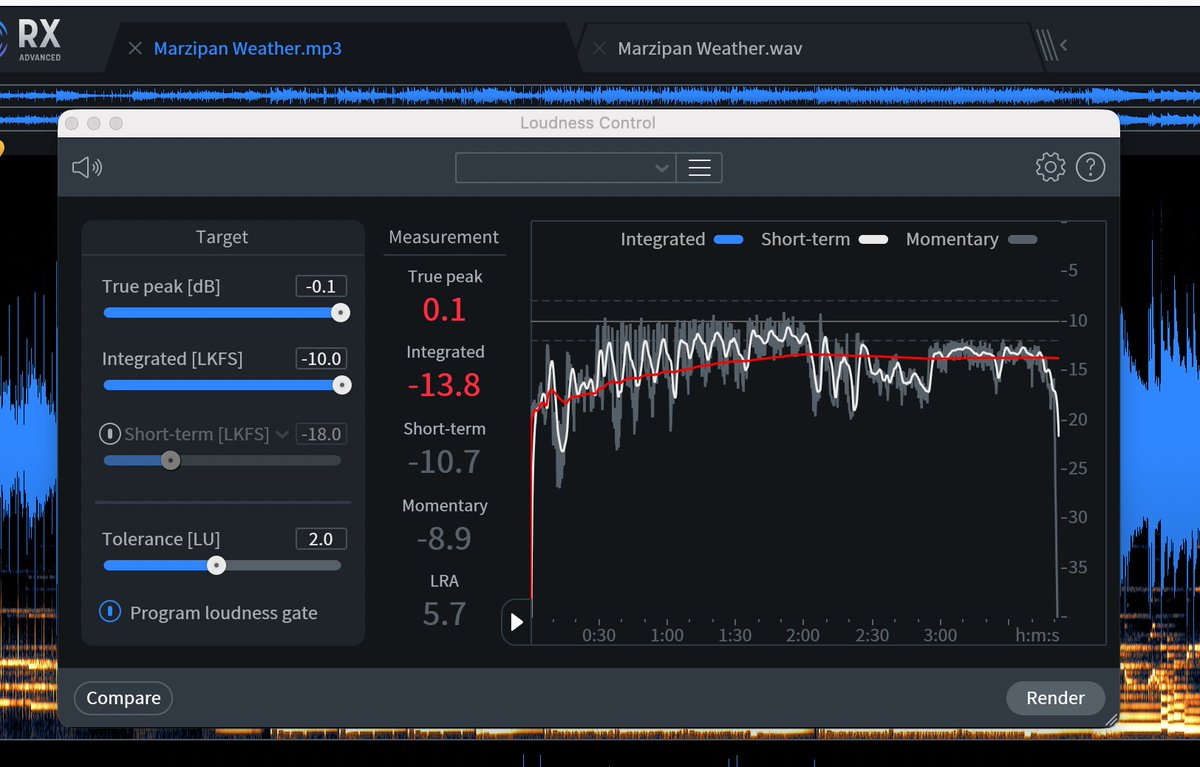Viewport: 1200px width, 767px height.
Task: Click the Compare button
Action: coord(124,698)
